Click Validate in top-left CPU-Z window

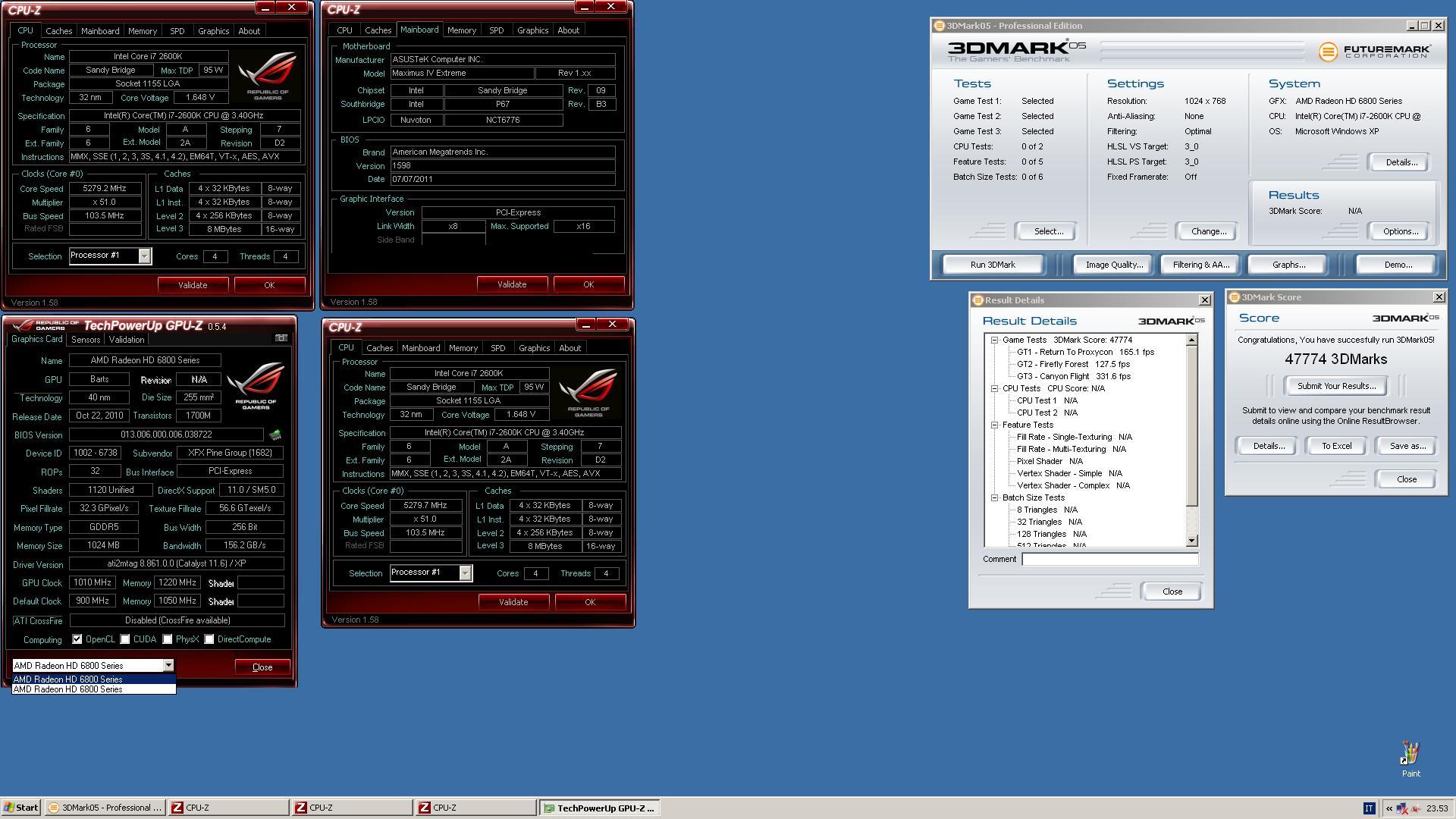[193, 285]
